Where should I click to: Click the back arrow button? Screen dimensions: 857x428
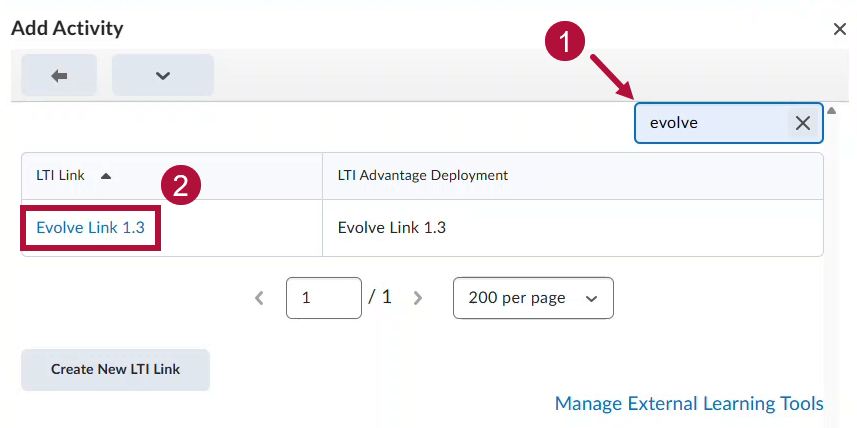pos(59,75)
